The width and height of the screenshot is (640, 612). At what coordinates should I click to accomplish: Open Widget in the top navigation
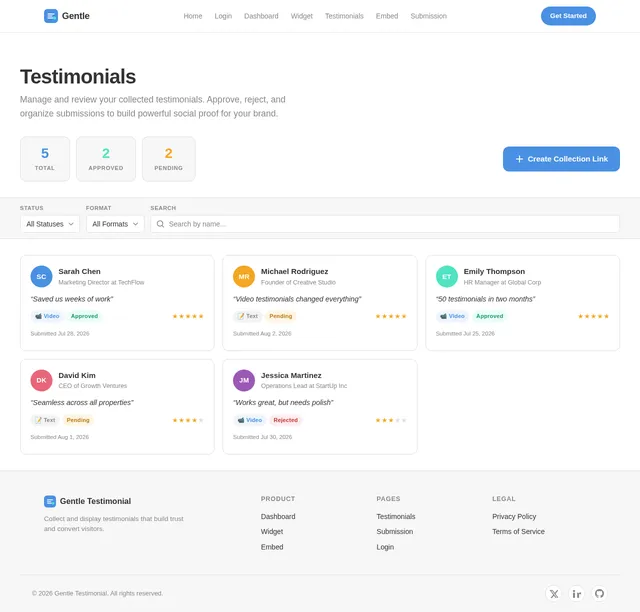click(x=302, y=16)
